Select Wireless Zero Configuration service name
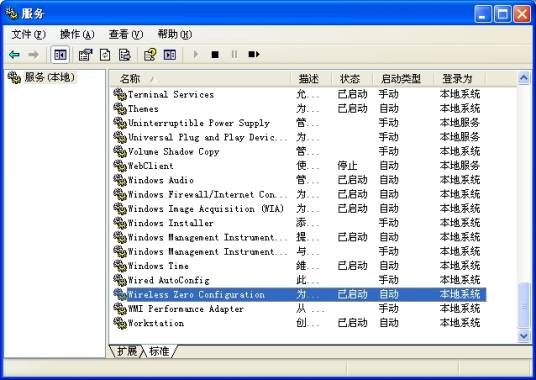 coord(196,295)
